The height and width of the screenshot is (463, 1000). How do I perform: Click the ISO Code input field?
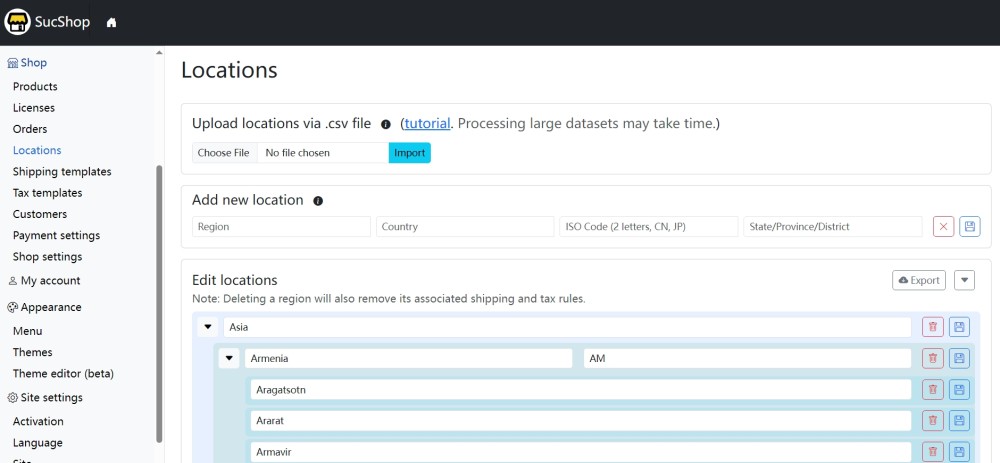coord(648,227)
